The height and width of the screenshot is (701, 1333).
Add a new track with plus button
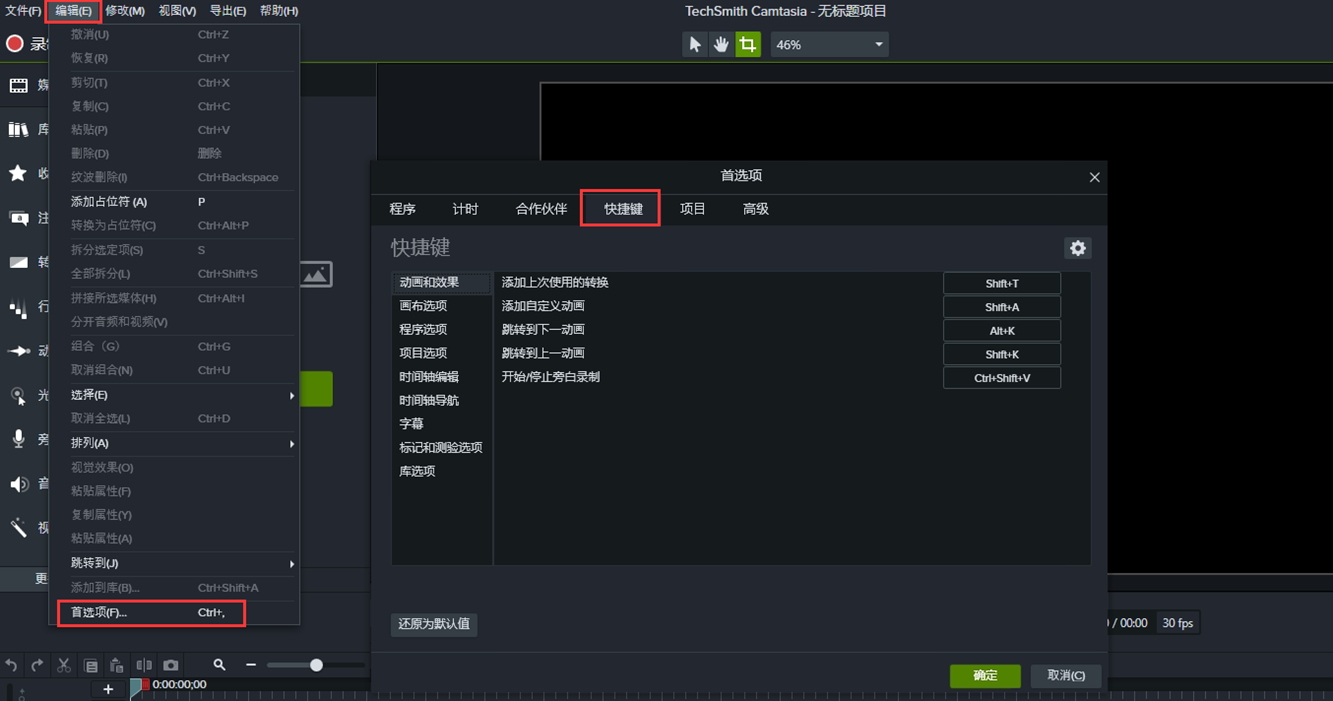point(108,689)
